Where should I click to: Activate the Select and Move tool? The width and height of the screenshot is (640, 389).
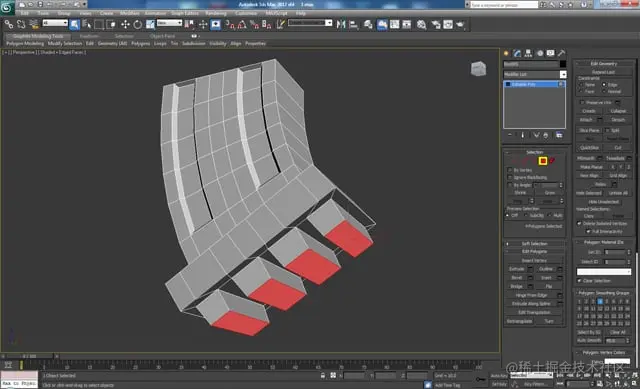pos(125,24)
